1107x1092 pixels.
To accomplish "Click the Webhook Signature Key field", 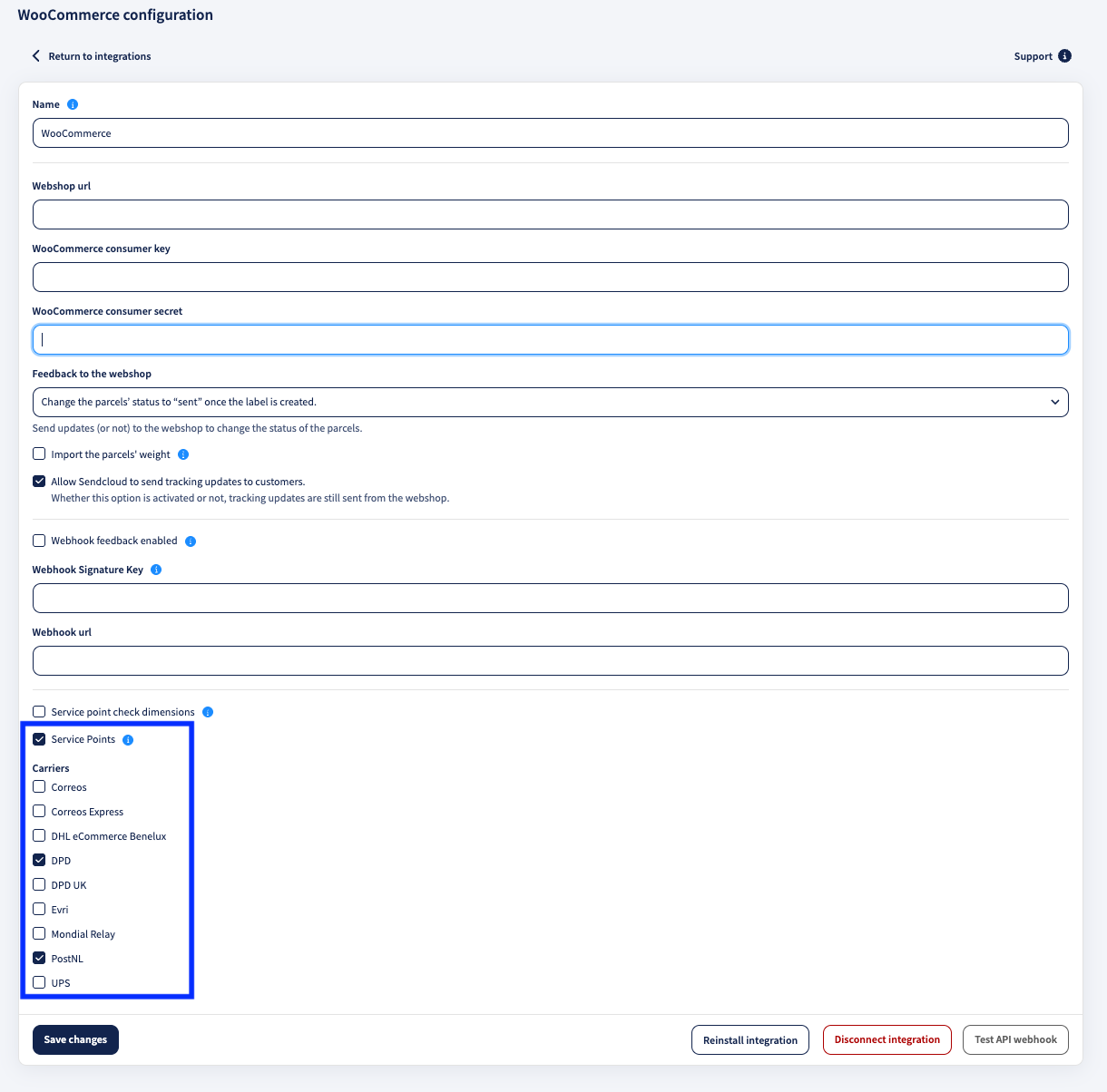I will coord(551,598).
